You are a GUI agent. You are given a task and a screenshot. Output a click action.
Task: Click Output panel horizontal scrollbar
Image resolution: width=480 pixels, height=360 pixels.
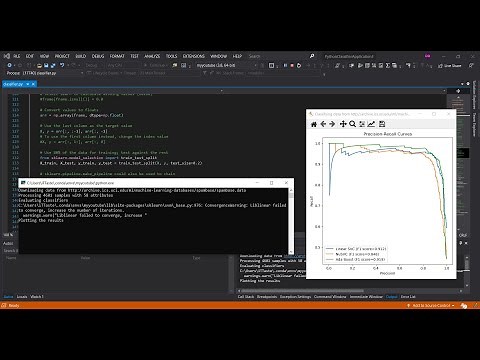[350, 291]
